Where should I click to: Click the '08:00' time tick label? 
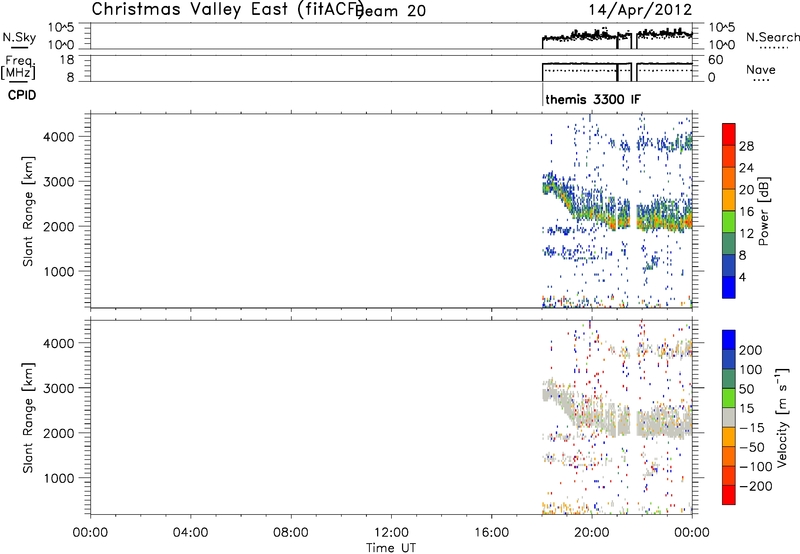click(x=291, y=533)
